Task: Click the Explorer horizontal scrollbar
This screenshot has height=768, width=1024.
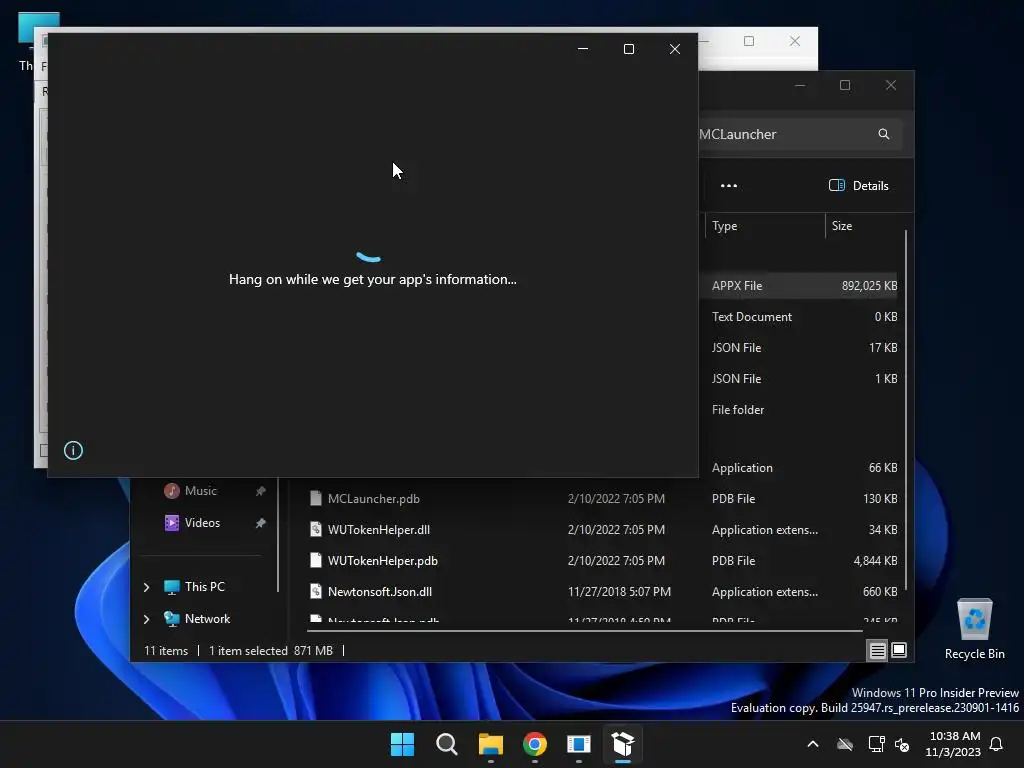Action: (x=585, y=631)
